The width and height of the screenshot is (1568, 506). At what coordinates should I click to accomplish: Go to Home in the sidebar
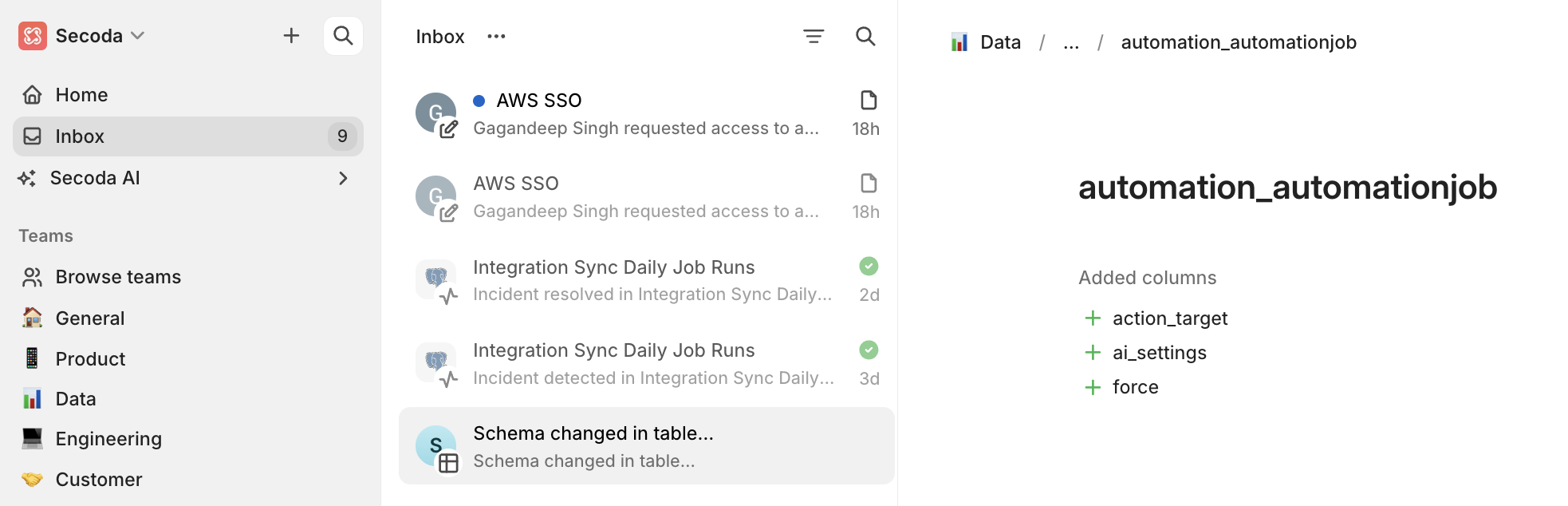tap(81, 95)
